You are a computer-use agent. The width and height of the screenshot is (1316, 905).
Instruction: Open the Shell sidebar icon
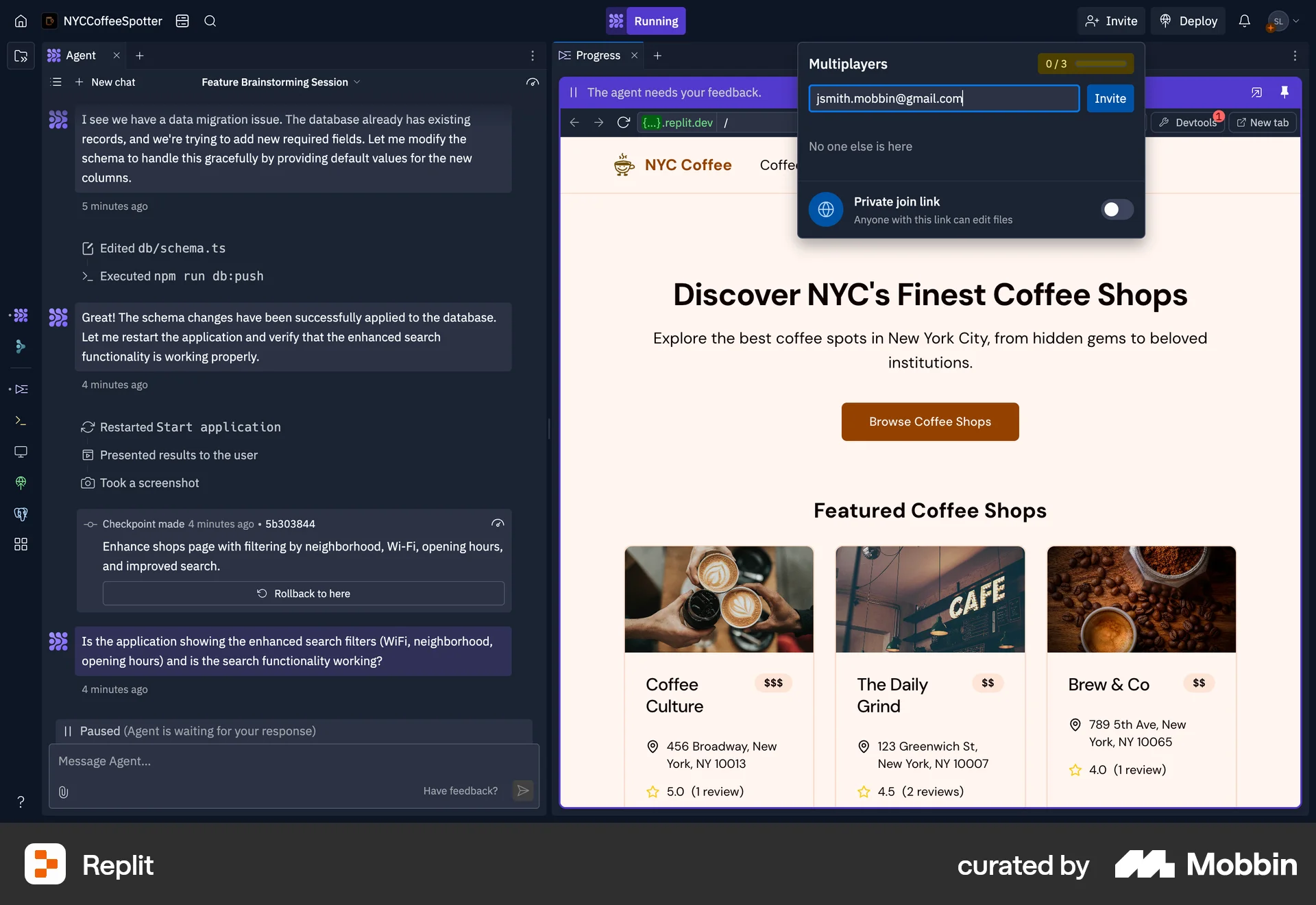click(21, 420)
